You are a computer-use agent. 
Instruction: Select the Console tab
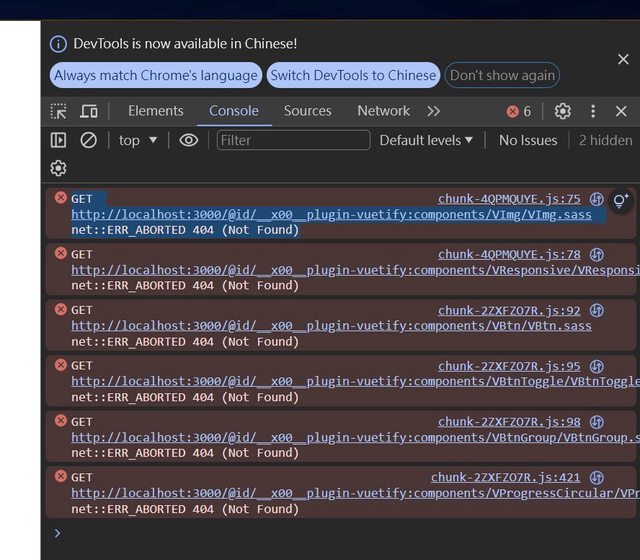(x=234, y=111)
